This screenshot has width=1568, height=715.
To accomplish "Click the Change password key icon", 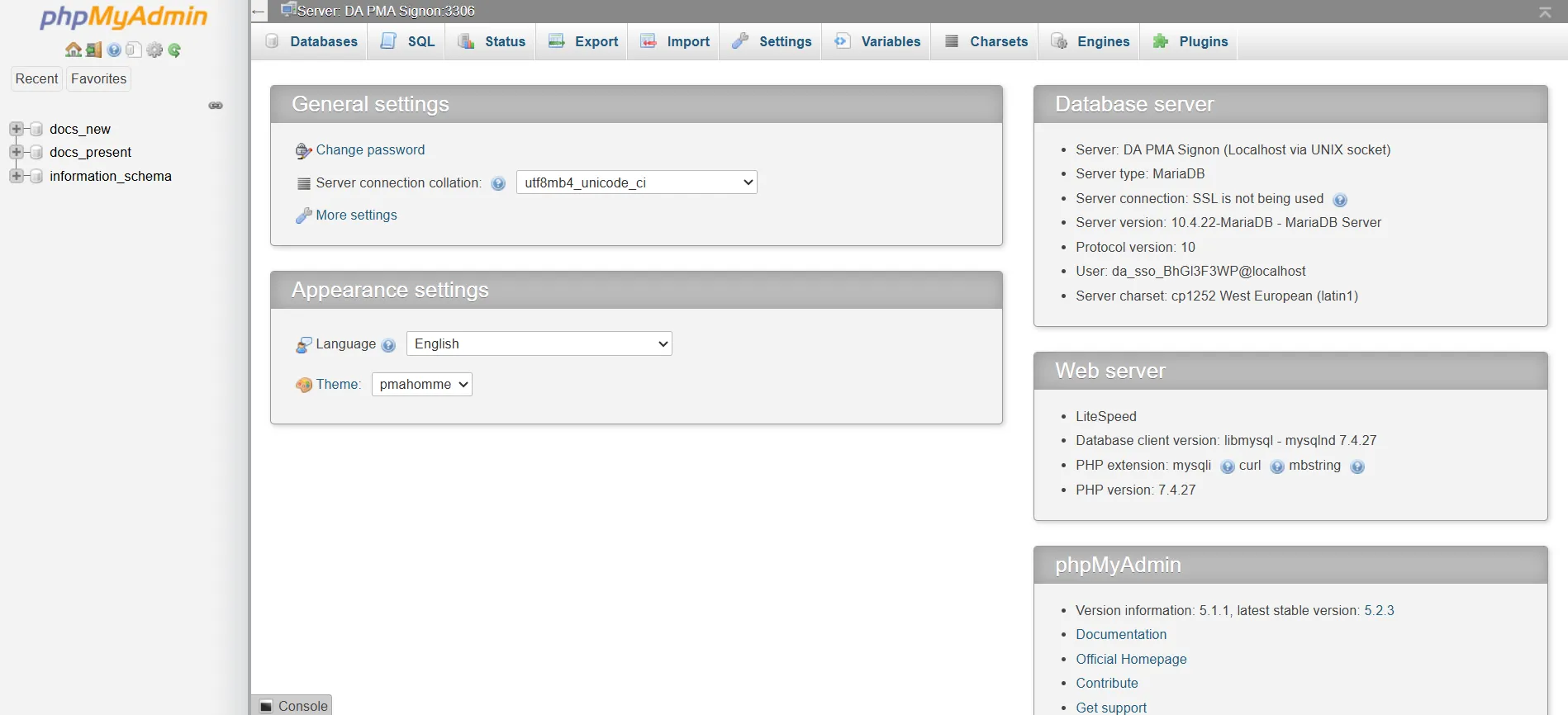I will [x=304, y=150].
